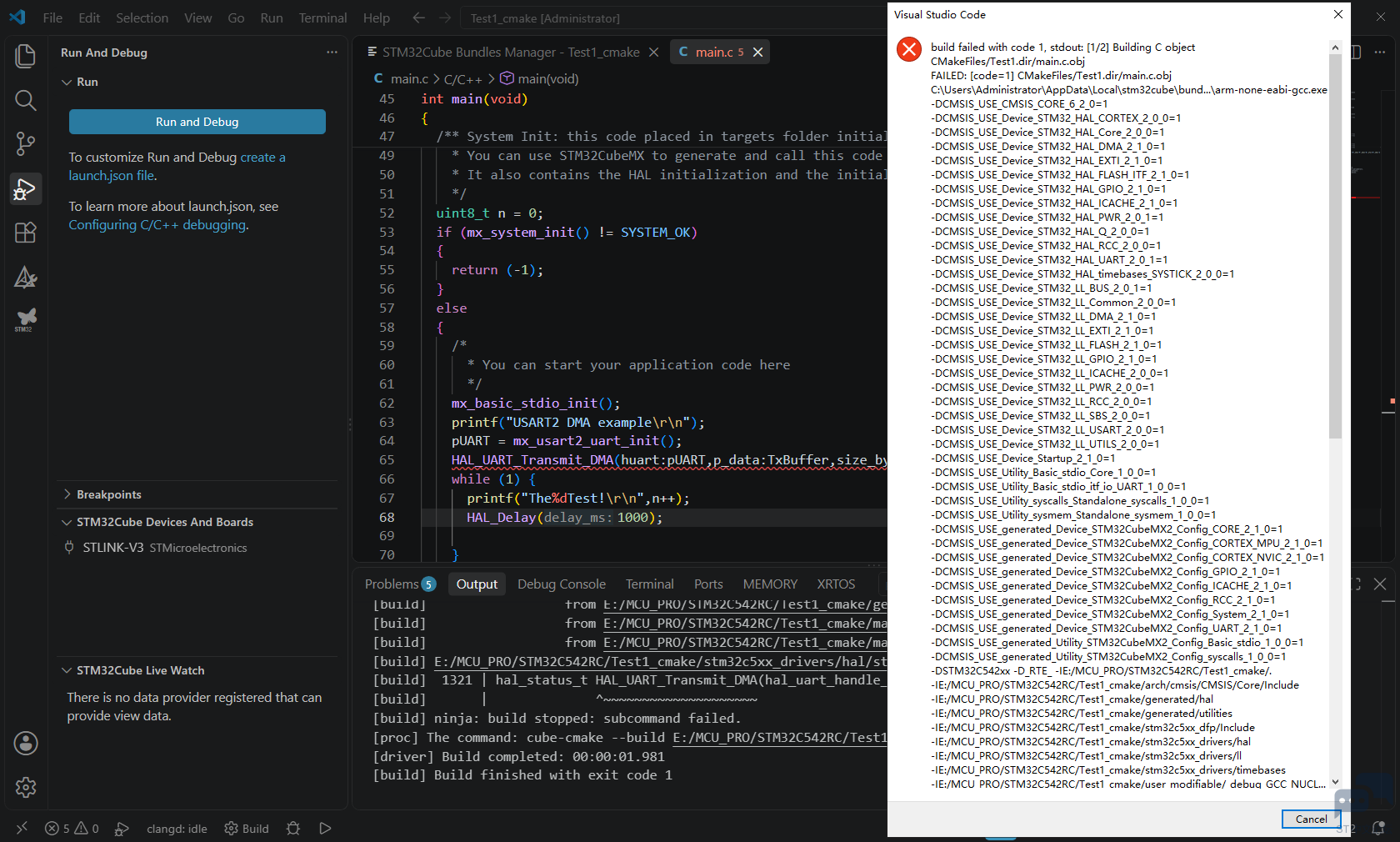Click the dialog scrollbar down arrow
The height and width of the screenshot is (842, 1400).
tap(1335, 782)
